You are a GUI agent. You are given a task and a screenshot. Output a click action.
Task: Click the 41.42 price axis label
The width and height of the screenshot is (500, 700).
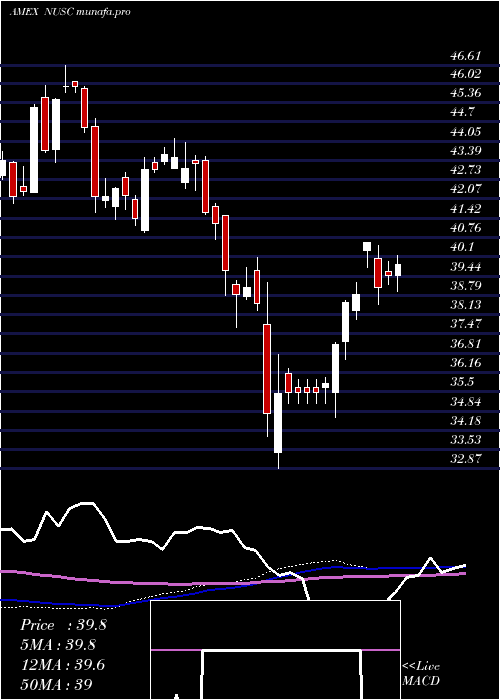point(466,208)
